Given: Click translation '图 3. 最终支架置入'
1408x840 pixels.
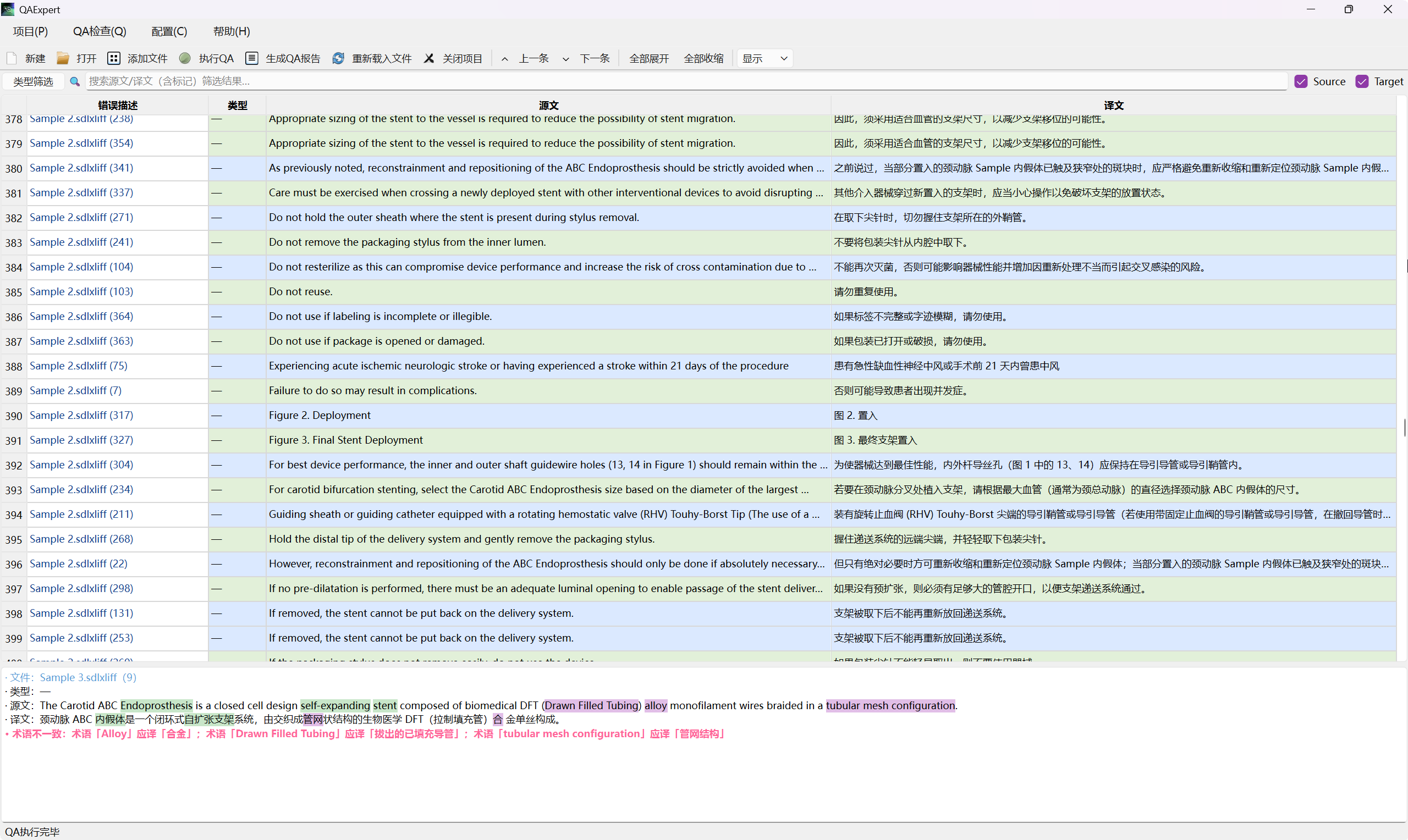Looking at the screenshot, I should click(x=875, y=440).
